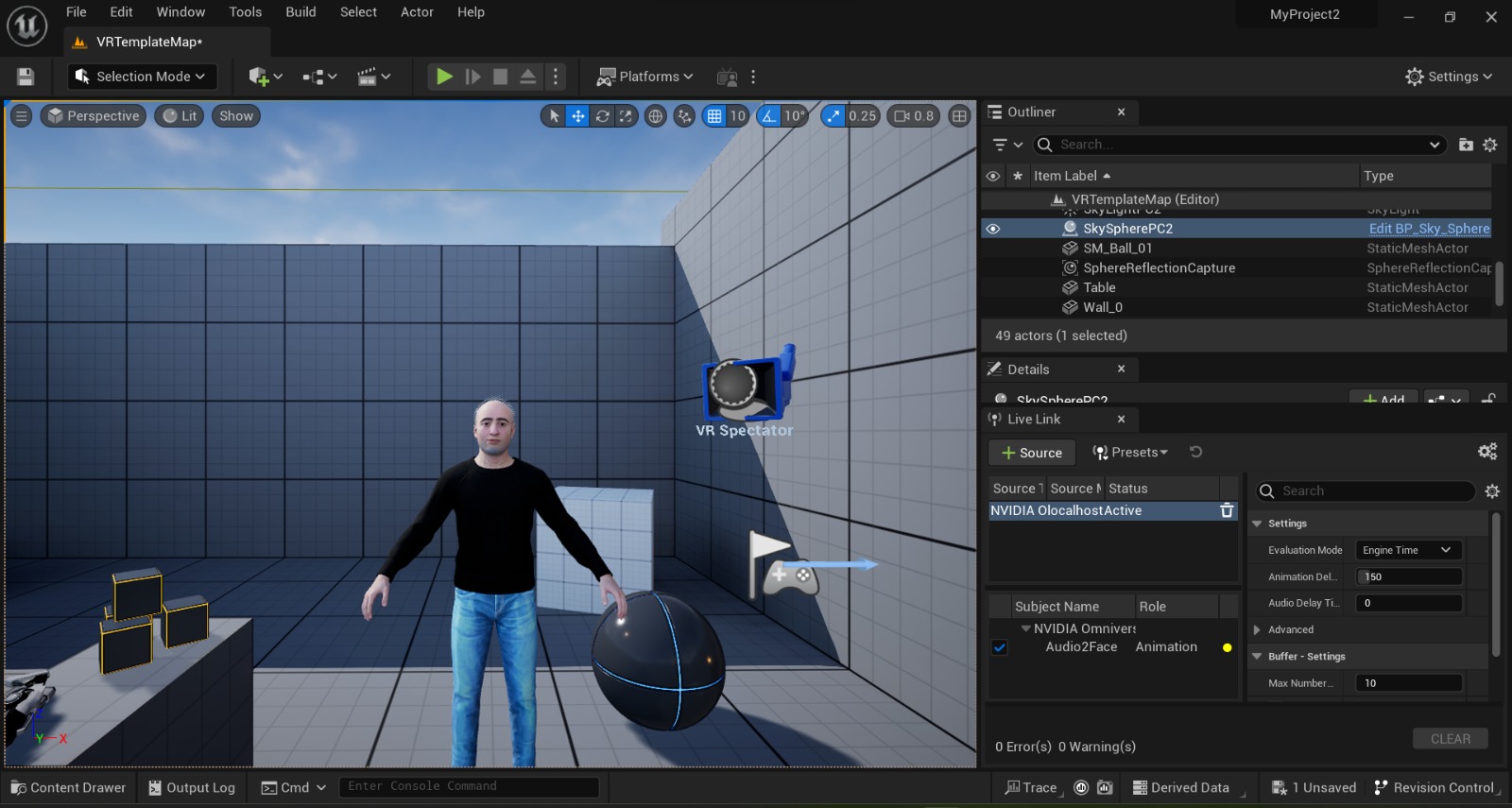Select the scale gizmo tool

(626, 116)
